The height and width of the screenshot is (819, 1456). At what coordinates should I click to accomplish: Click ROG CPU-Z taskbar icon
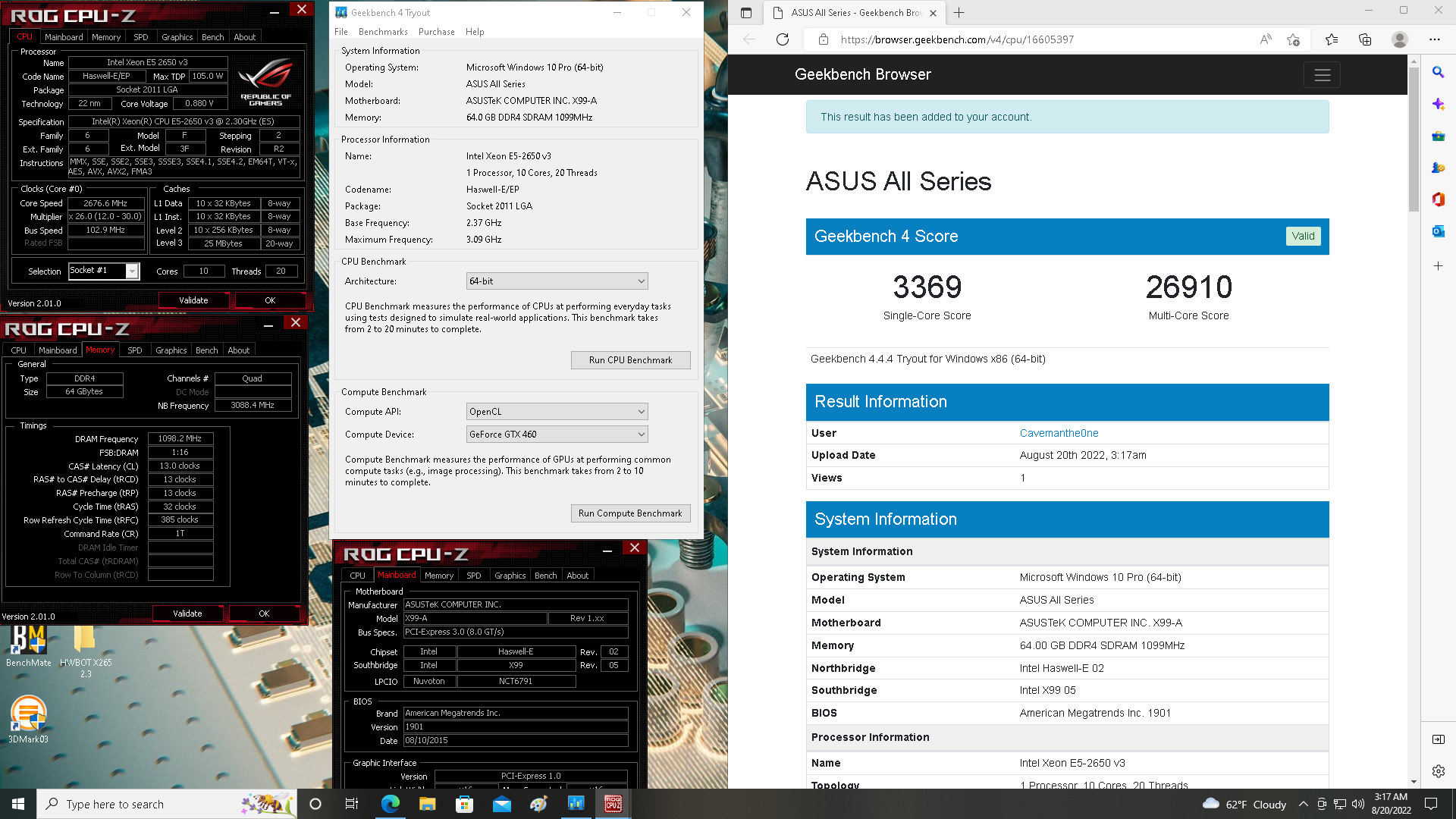coord(613,804)
